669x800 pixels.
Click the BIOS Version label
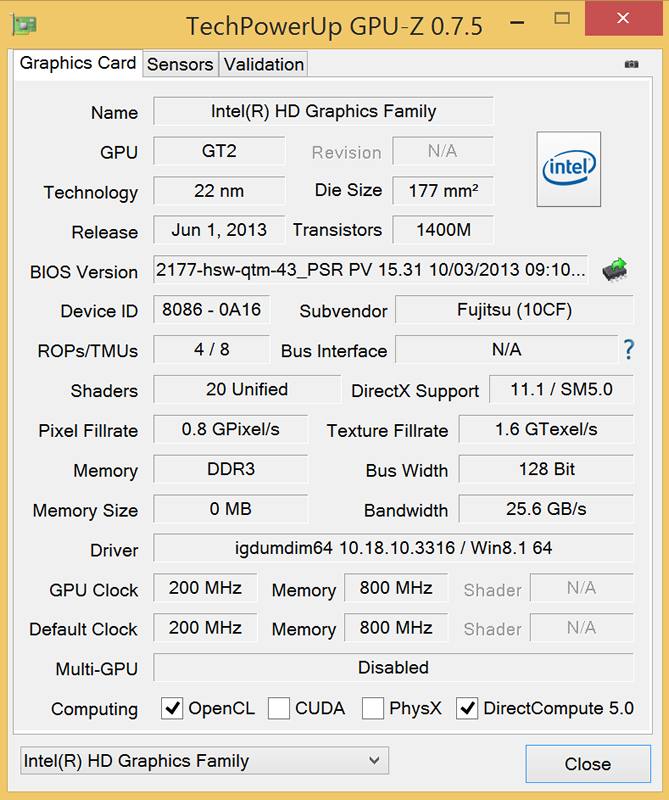(84, 272)
